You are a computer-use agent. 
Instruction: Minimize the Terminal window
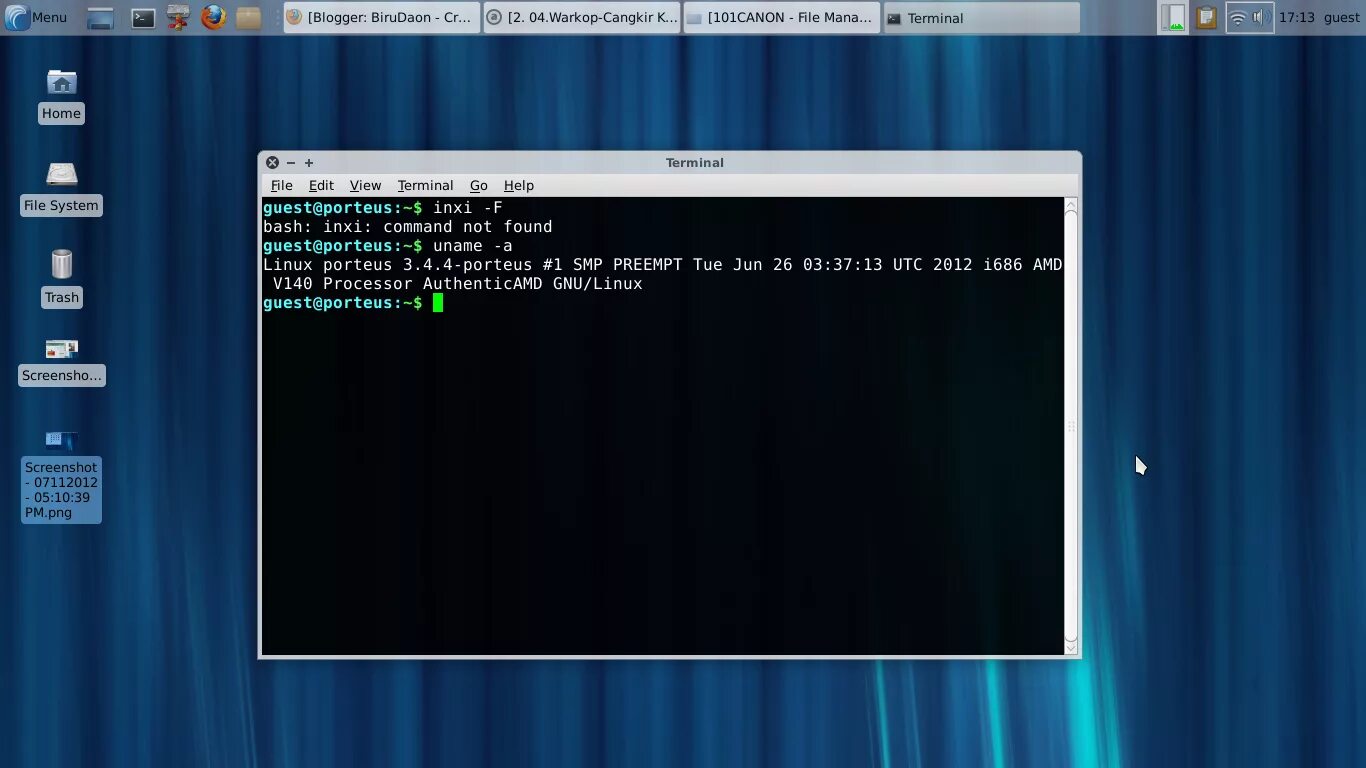(291, 163)
